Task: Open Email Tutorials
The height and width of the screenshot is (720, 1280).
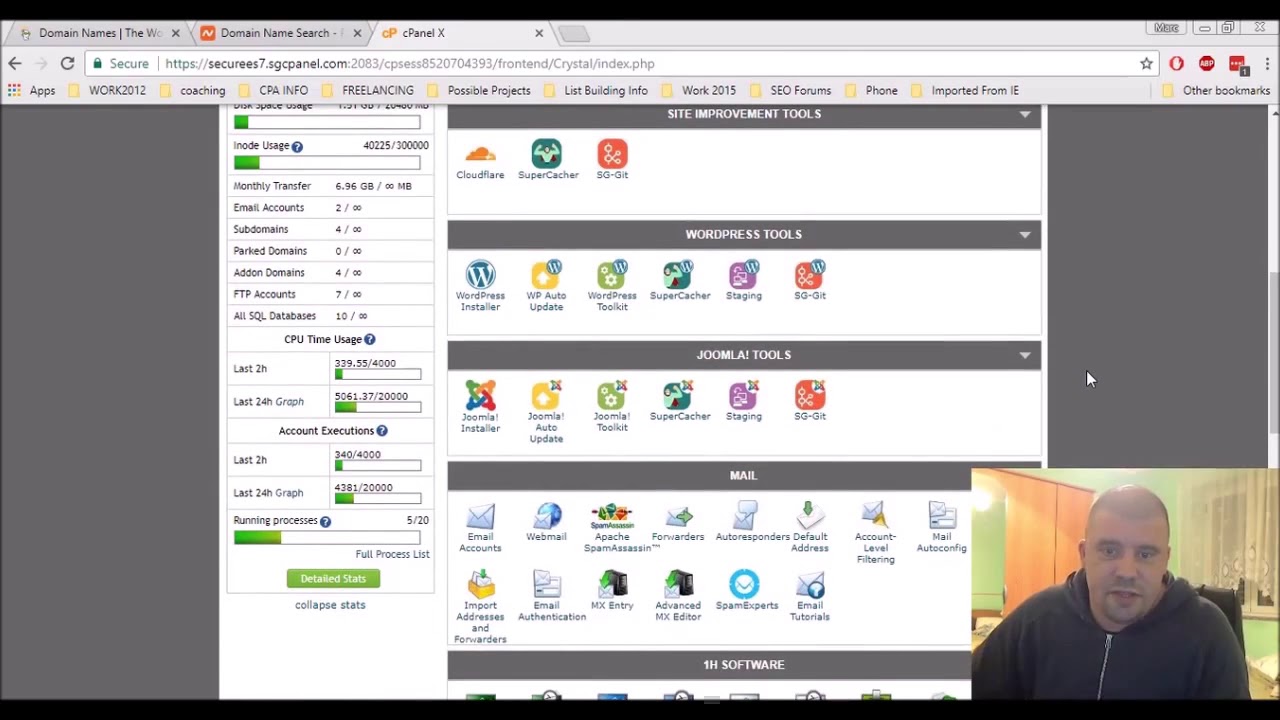Action: pos(810,597)
